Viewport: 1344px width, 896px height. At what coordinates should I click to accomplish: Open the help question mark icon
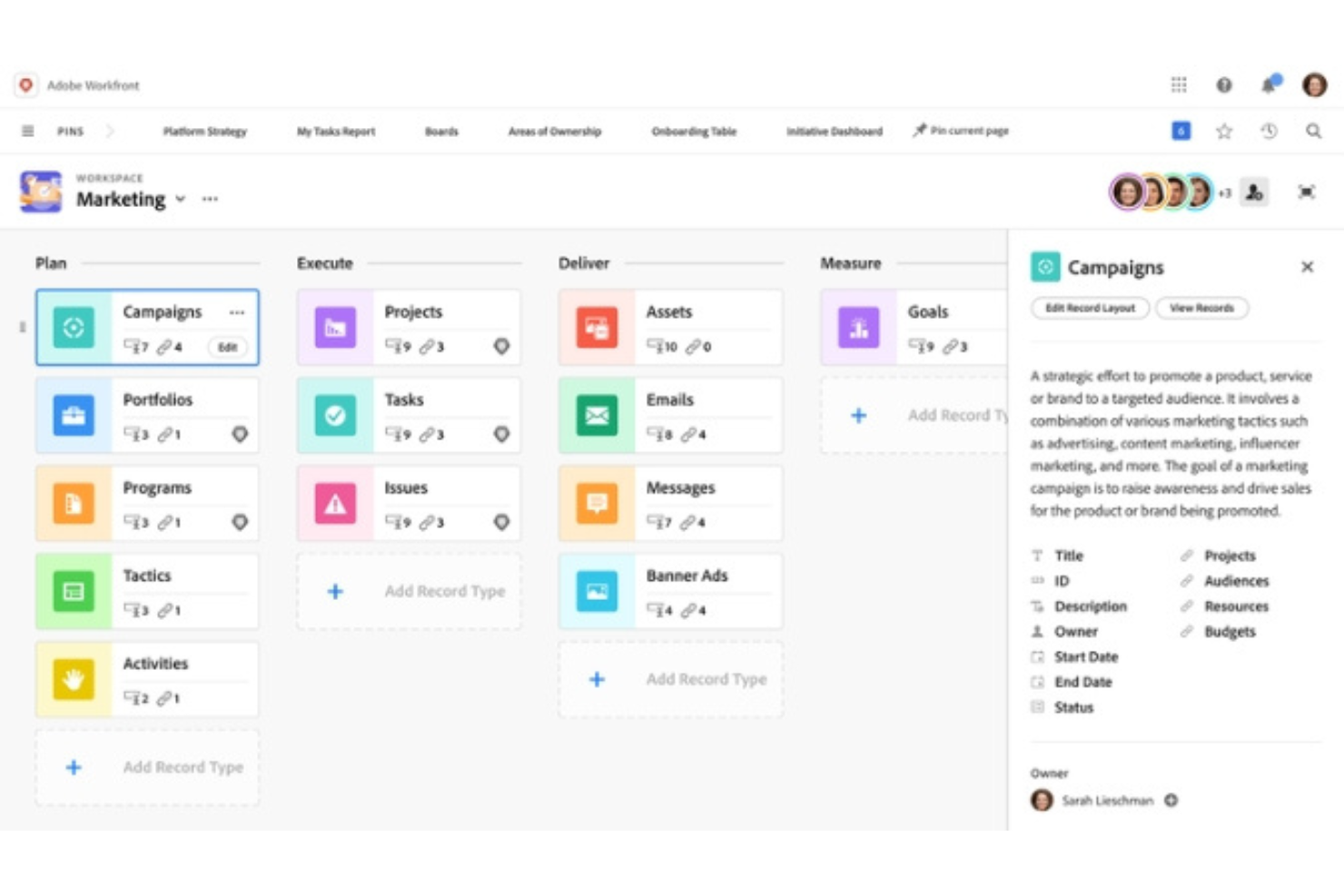click(1224, 84)
